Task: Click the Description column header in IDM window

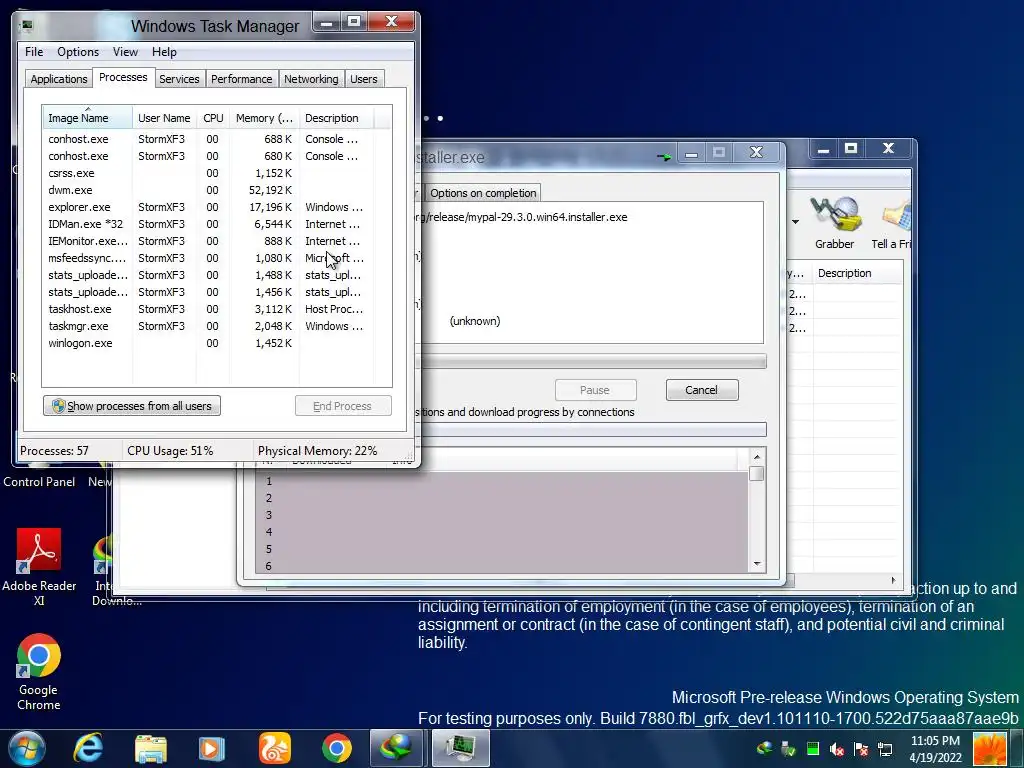Action: pos(857,273)
